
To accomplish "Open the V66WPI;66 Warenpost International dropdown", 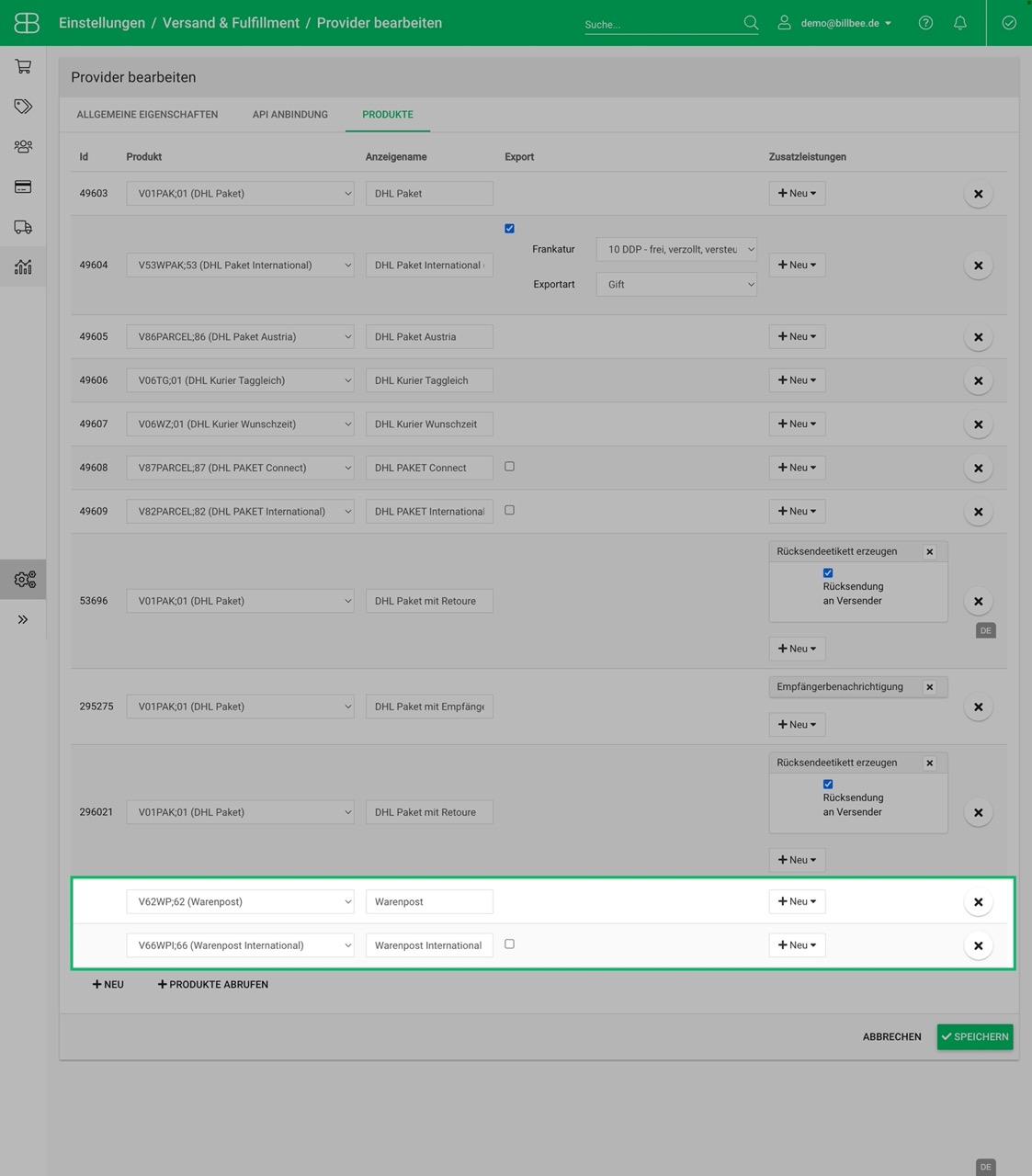I will [240, 945].
